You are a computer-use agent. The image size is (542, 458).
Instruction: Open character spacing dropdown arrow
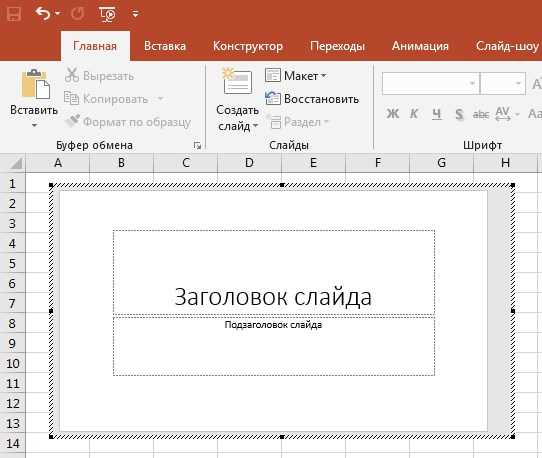[x=517, y=114]
